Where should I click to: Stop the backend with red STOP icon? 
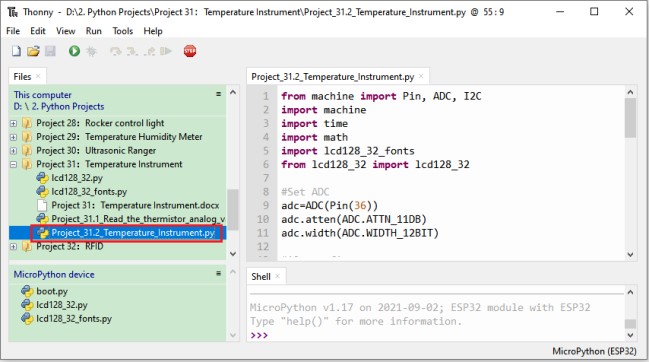pos(190,51)
